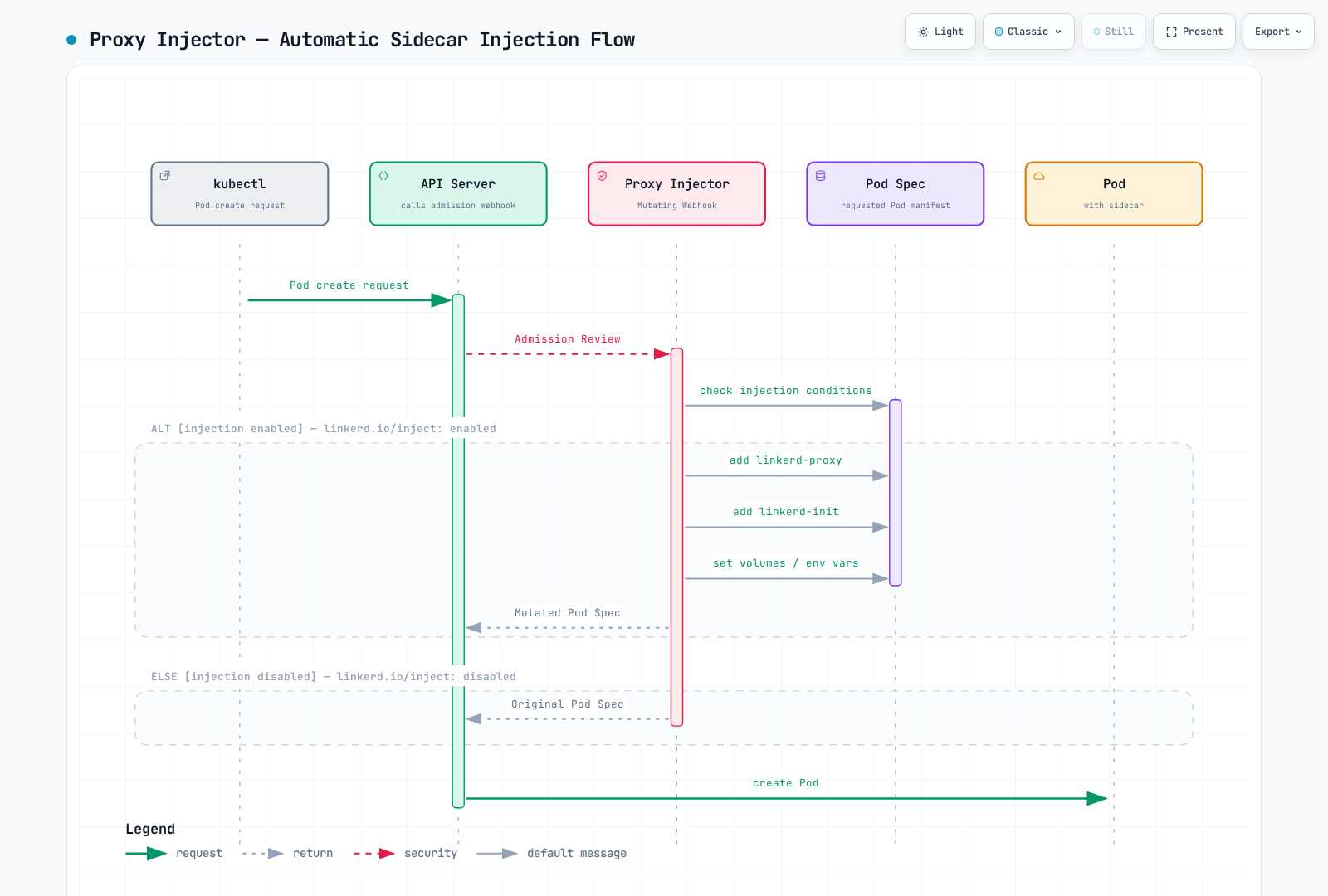The width and height of the screenshot is (1328, 896).
Task: Select the API Server participant box
Action: [458, 193]
